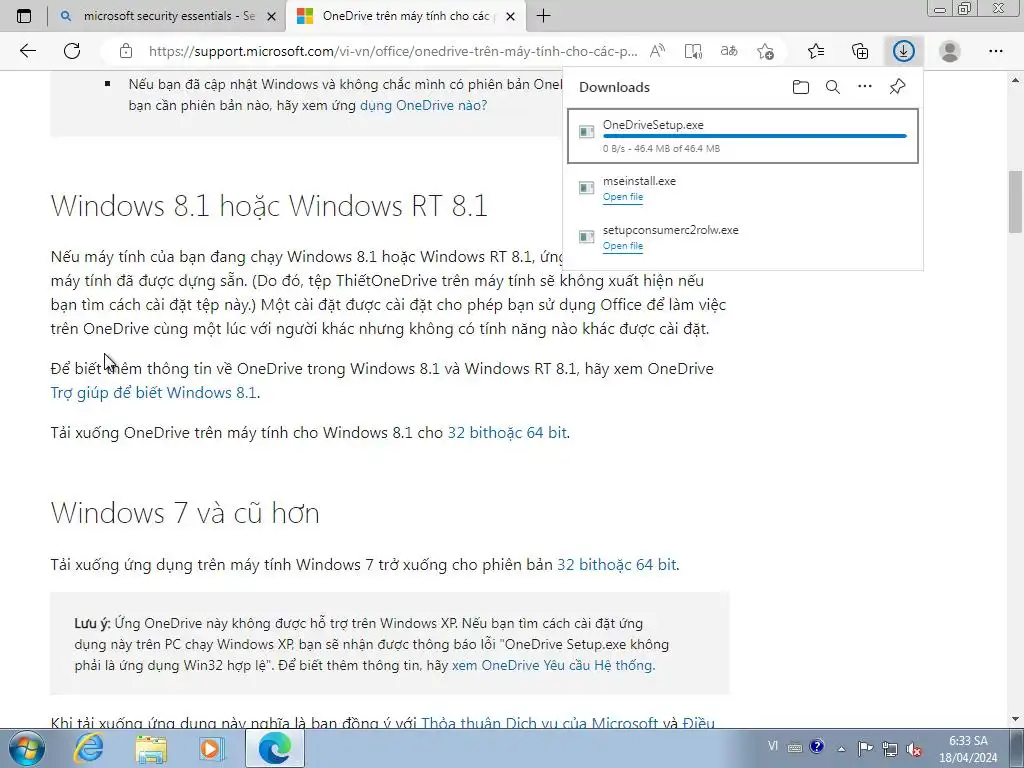The height and width of the screenshot is (768, 1024).
Task: Open the Action Center flag icon
Action: (865, 748)
